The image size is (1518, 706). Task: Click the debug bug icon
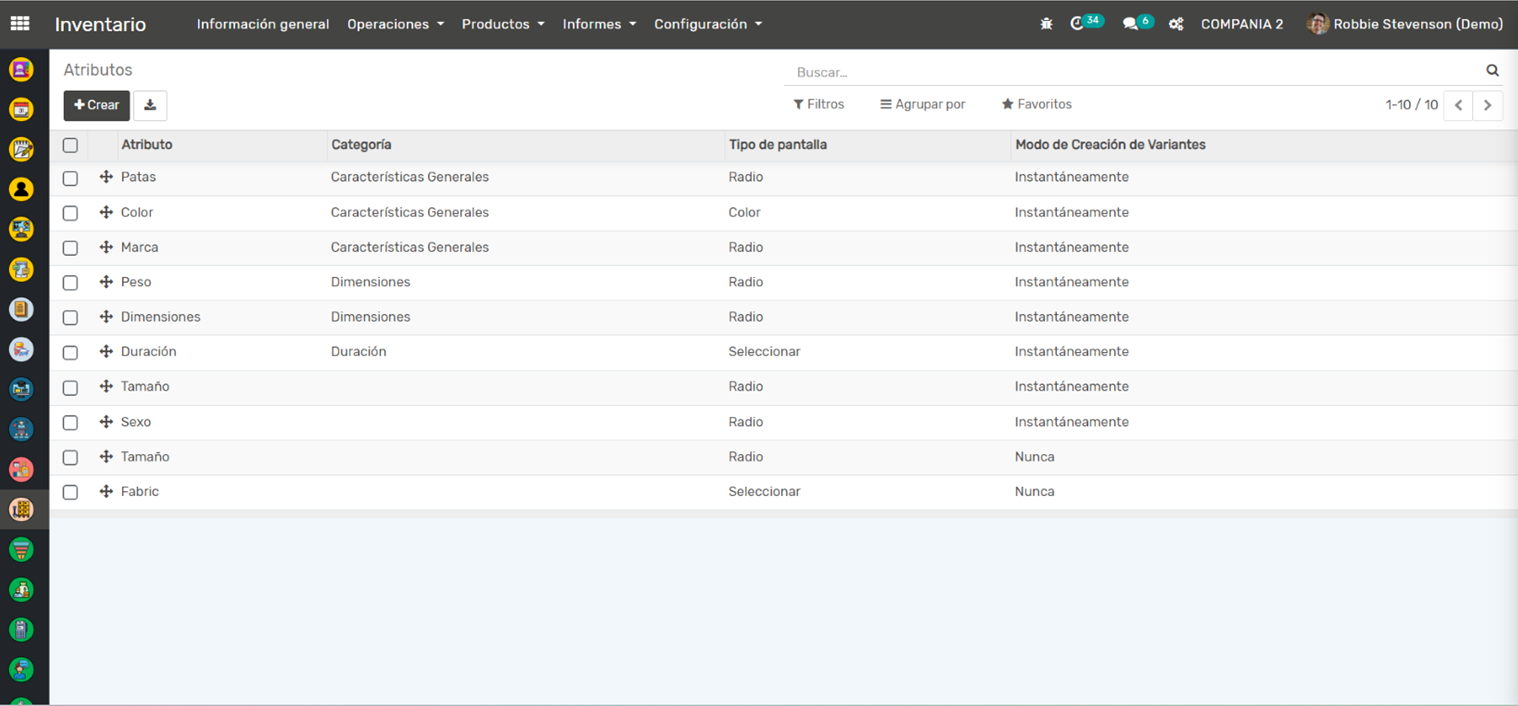tap(1046, 24)
